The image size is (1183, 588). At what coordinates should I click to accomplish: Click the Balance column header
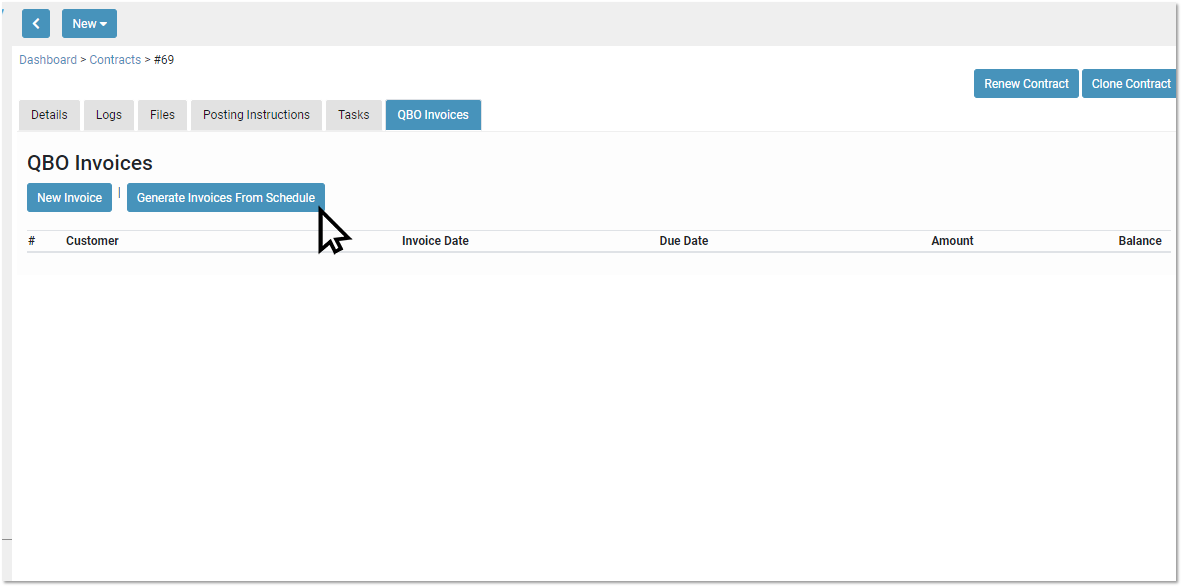coord(1139,241)
